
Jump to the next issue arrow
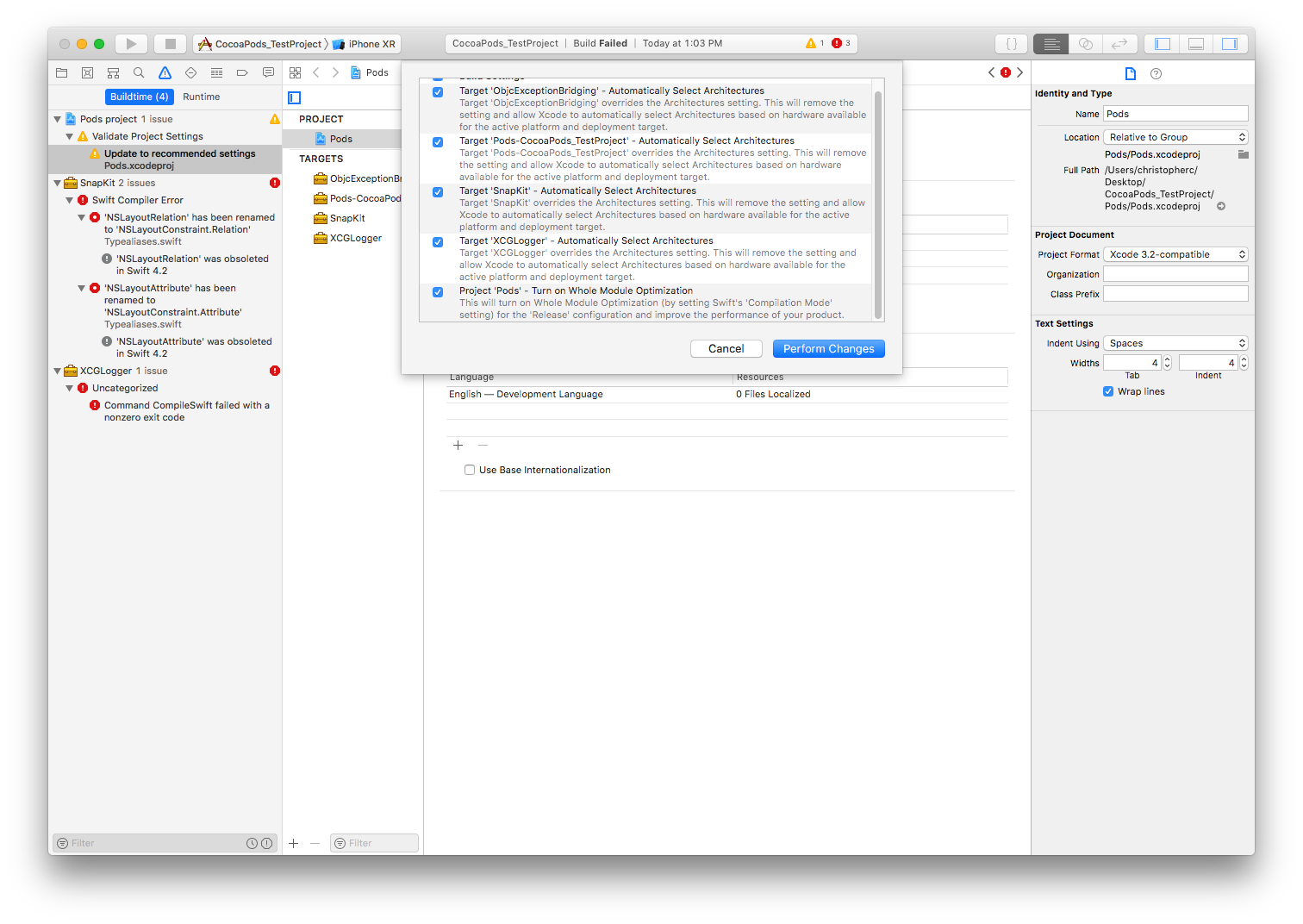click(1020, 72)
